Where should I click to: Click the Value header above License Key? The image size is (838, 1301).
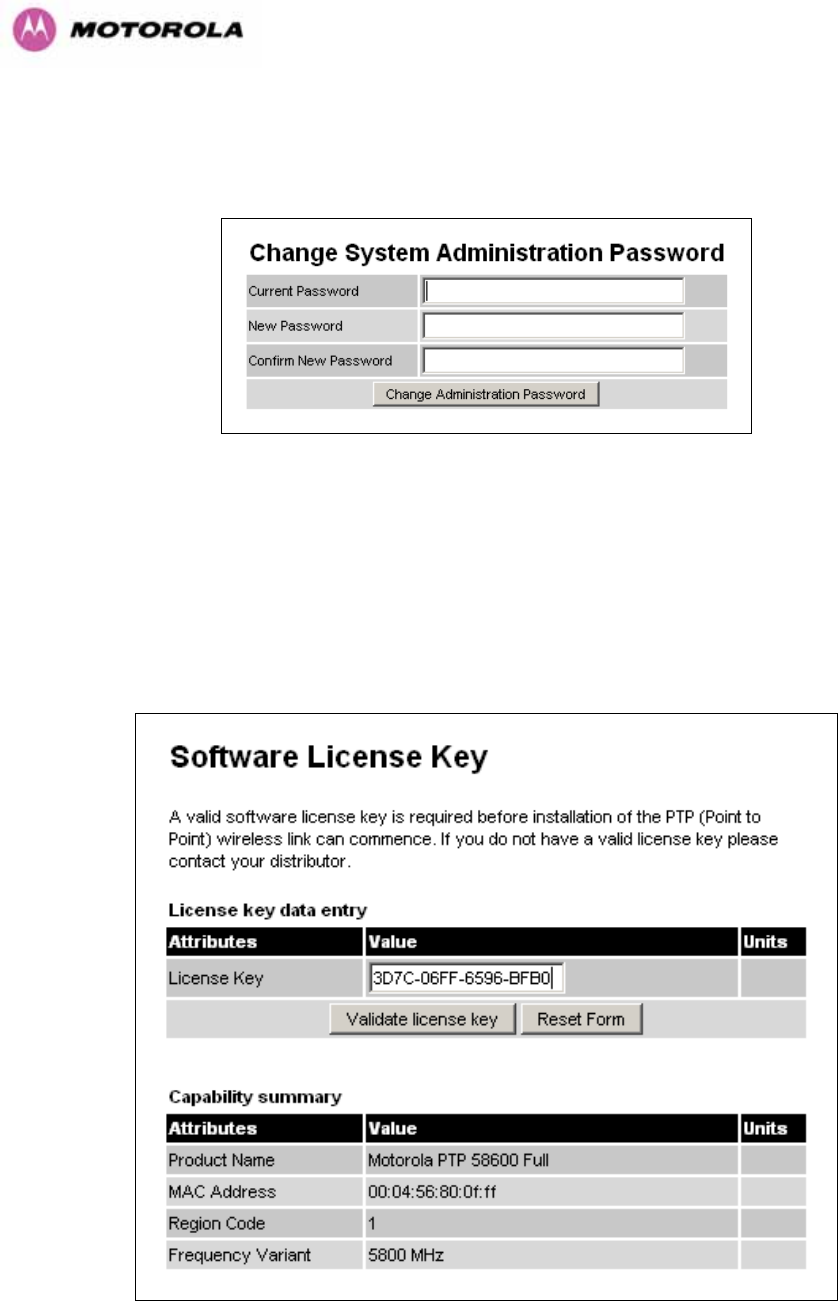pos(393,941)
